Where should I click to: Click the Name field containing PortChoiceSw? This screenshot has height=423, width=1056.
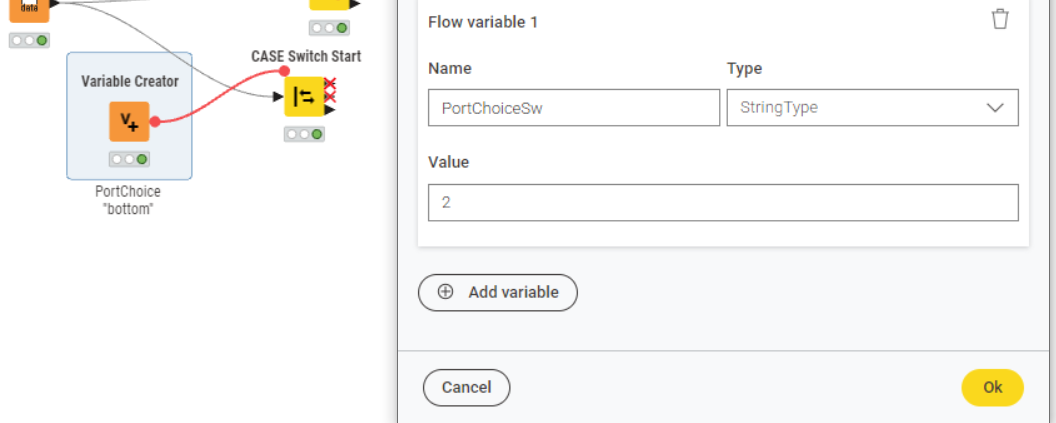(574, 108)
